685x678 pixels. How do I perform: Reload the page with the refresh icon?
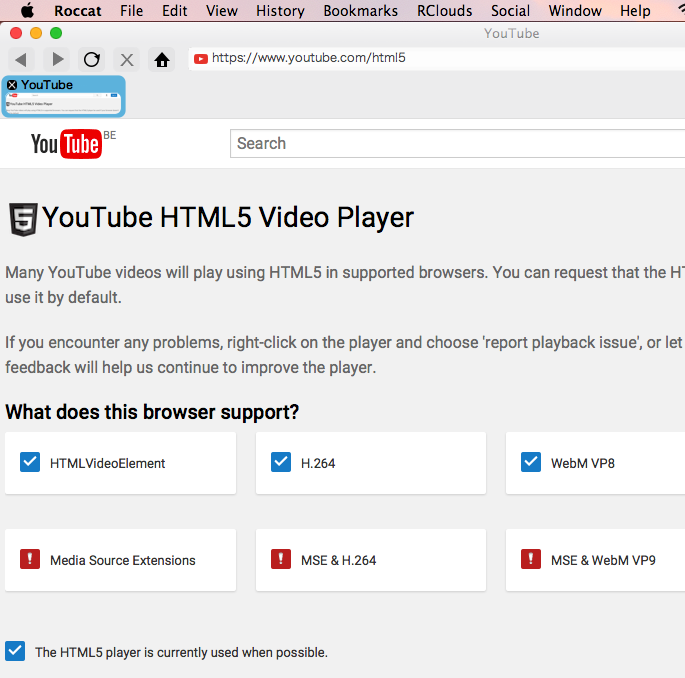coord(92,59)
